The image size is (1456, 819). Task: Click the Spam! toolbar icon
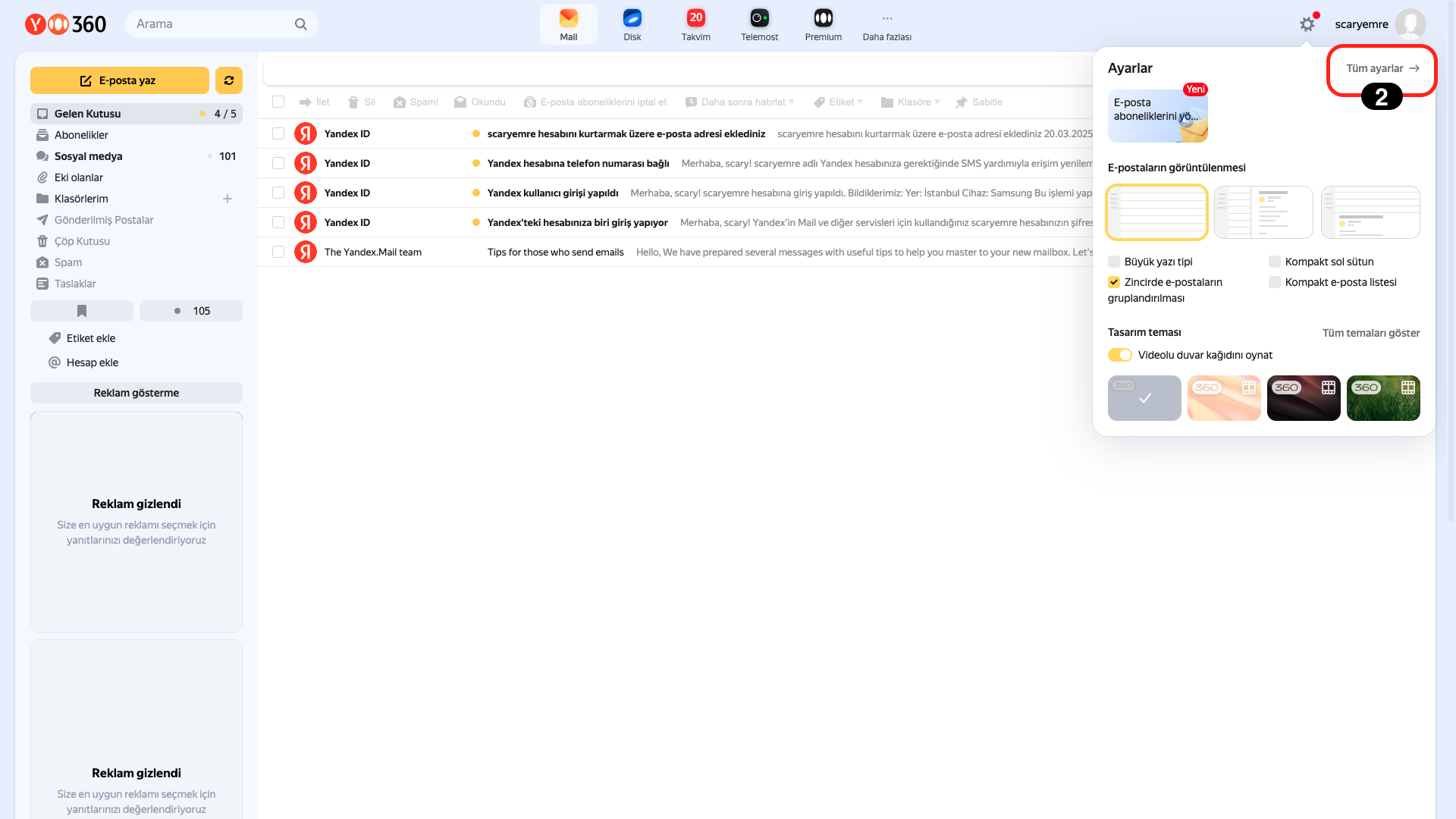400,102
